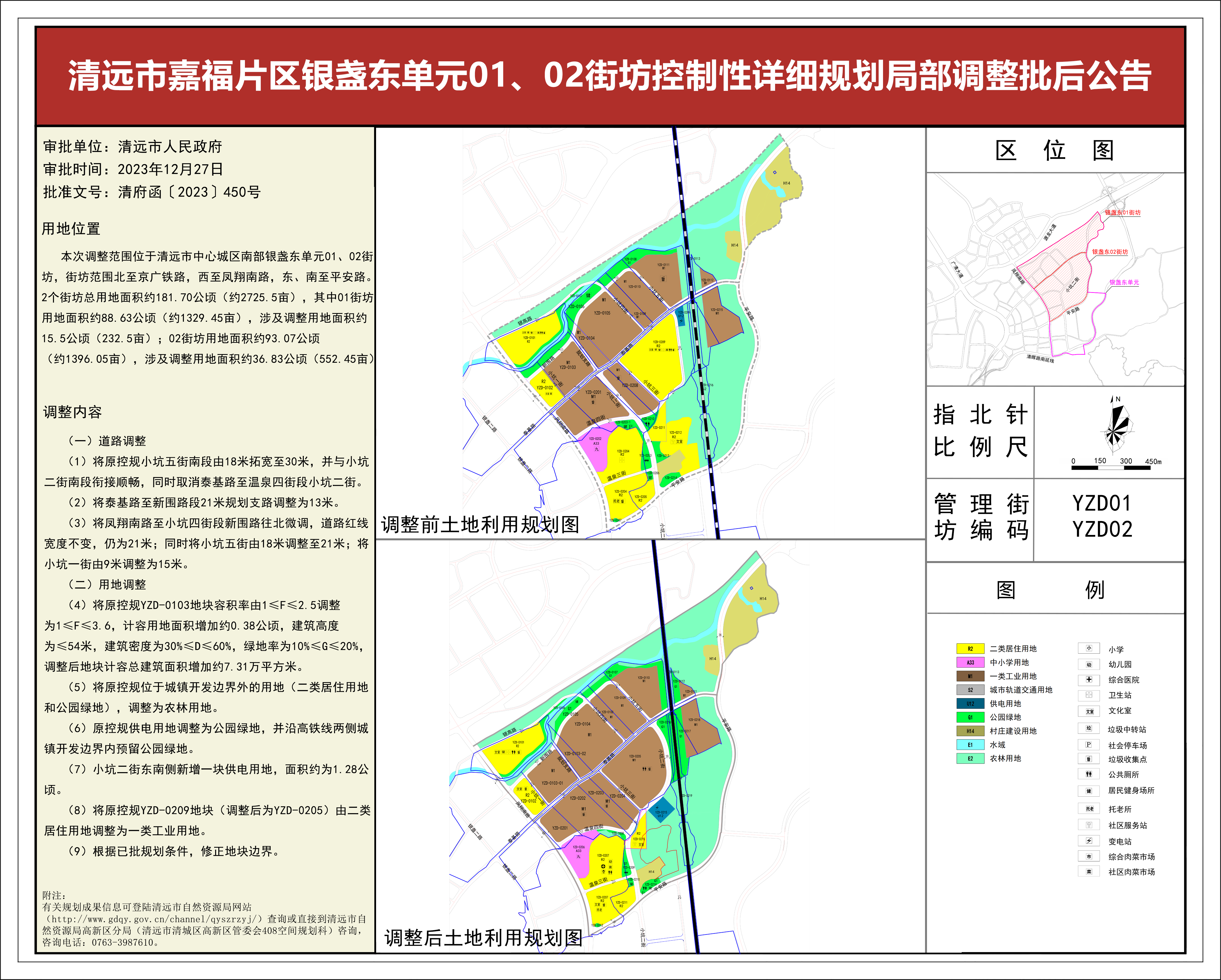Screen dimensions: 1221x980
Task: Click the brown M1 industrial swatch
Action: click(970, 676)
